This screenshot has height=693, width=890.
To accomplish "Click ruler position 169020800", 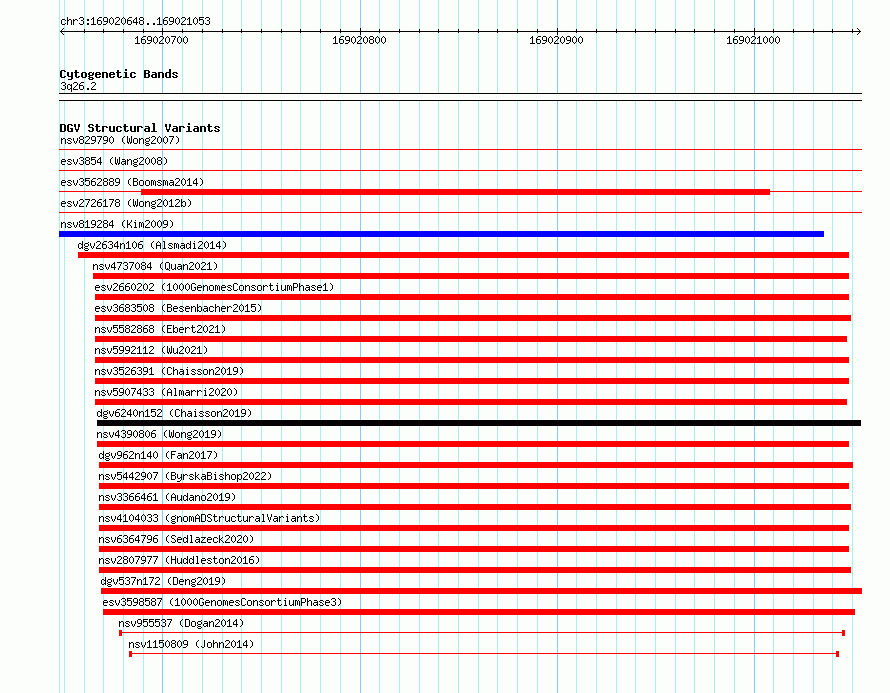I will coord(359,40).
